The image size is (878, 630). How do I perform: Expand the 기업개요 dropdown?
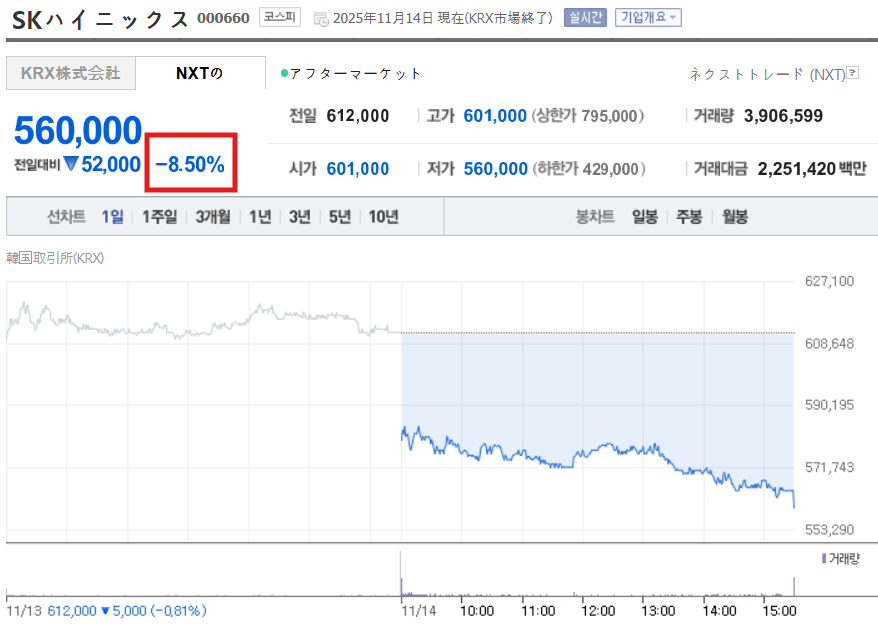point(648,18)
